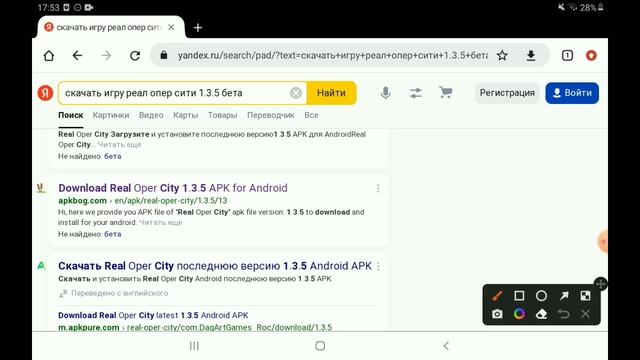
Task: Open 'Download Real Oper City 1.3.5 APK' result
Action: (x=173, y=188)
